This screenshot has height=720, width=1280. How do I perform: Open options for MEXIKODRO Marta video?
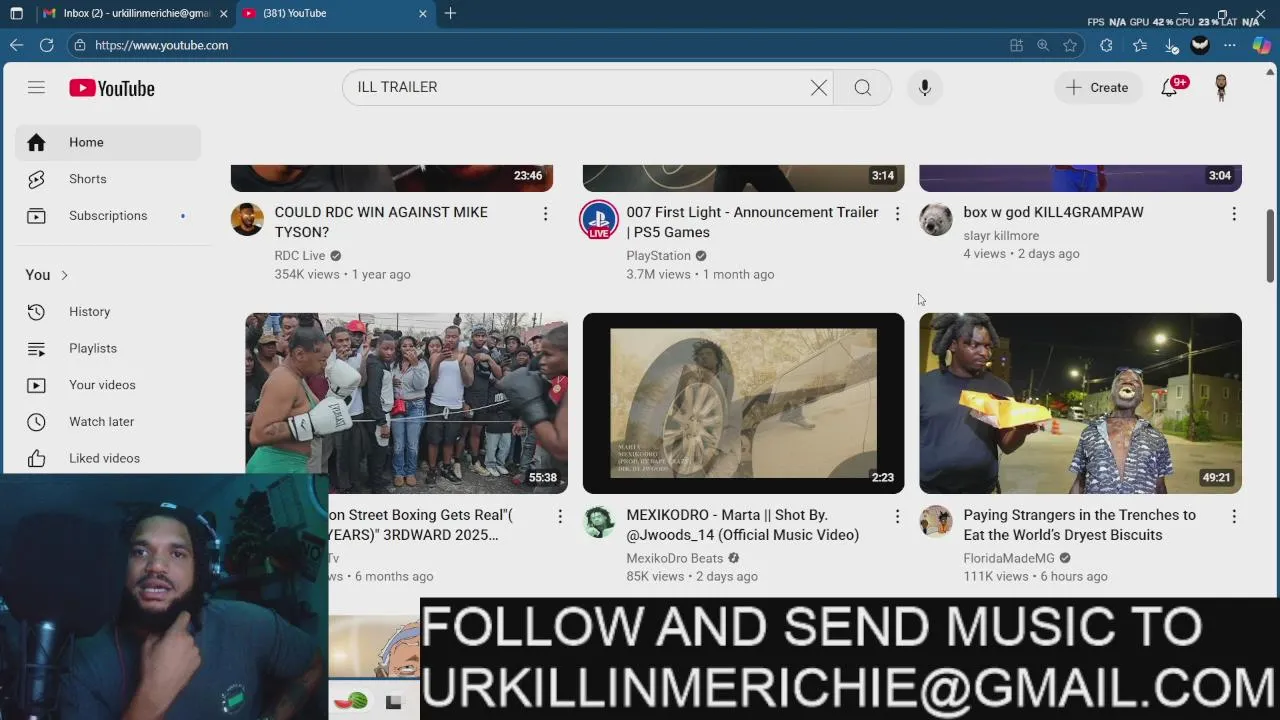(x=897, y=517)
